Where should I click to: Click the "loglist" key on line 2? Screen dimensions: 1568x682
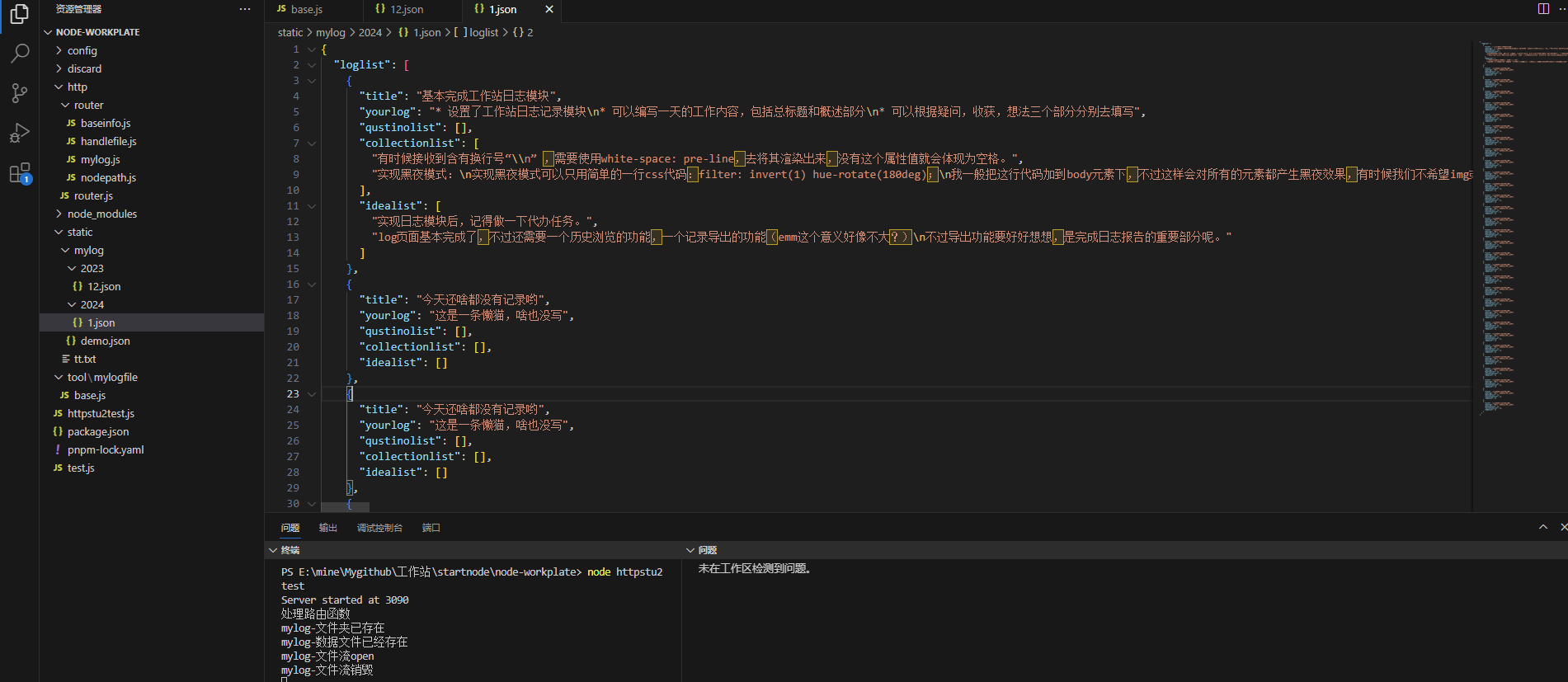364,64
